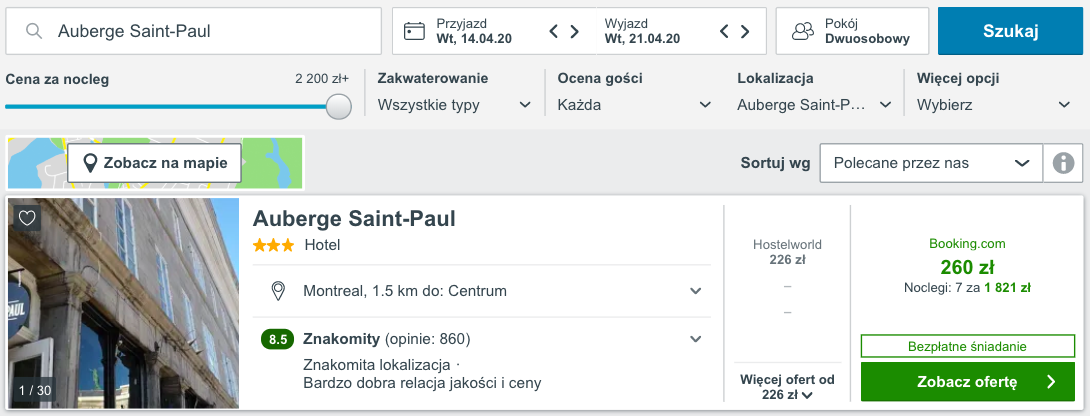Open the Sortuj wg Polecane przez nas dropdown

pos(932,163)
